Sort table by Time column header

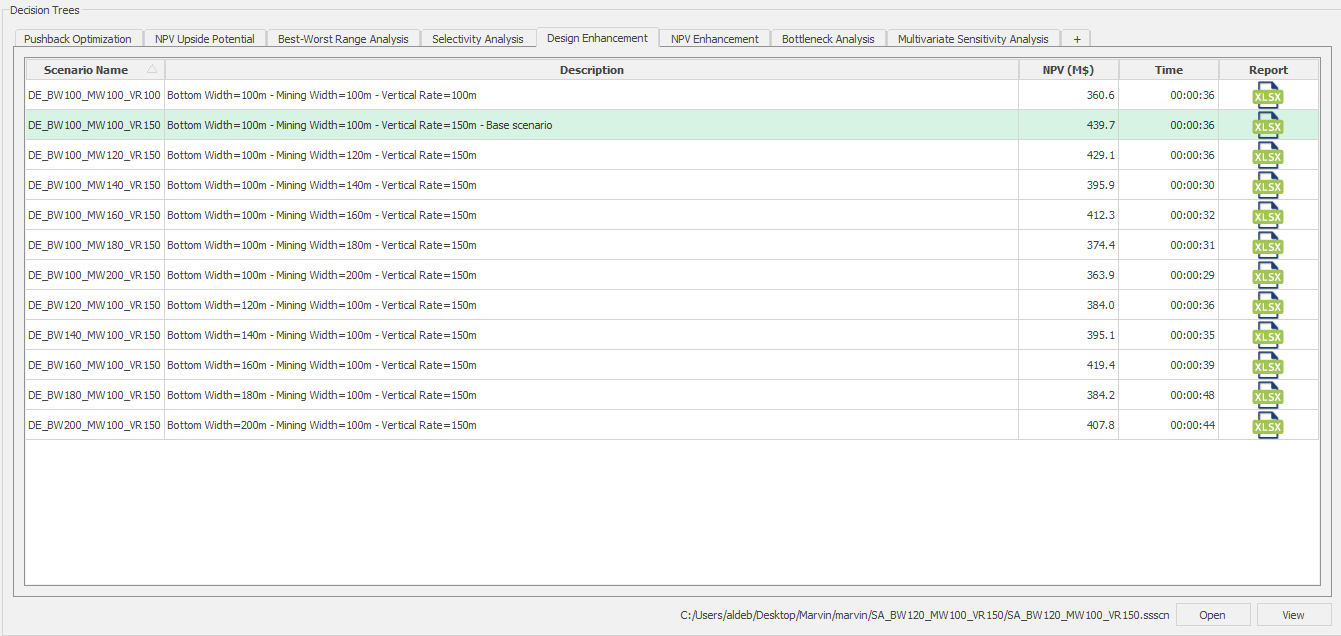tap(1168, 70)
